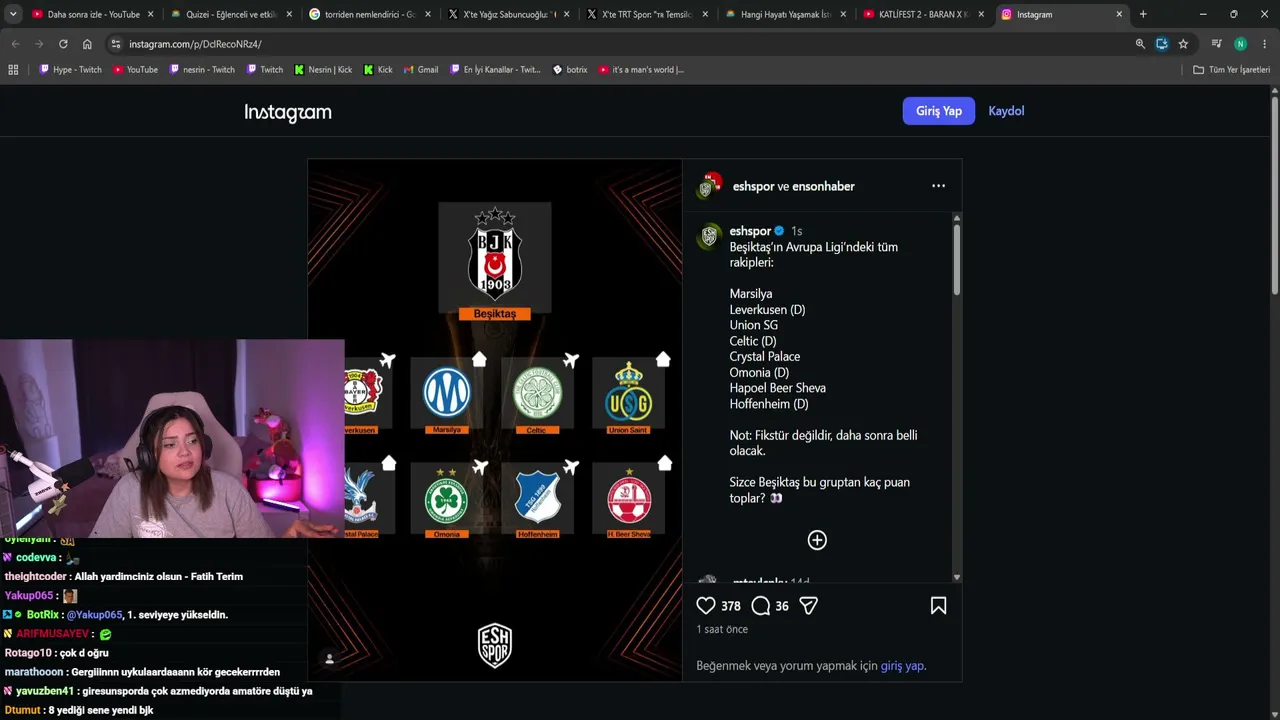Click the 'giriş yap' link below the post
Screen dimensions: 1280x720
[902, 666]
